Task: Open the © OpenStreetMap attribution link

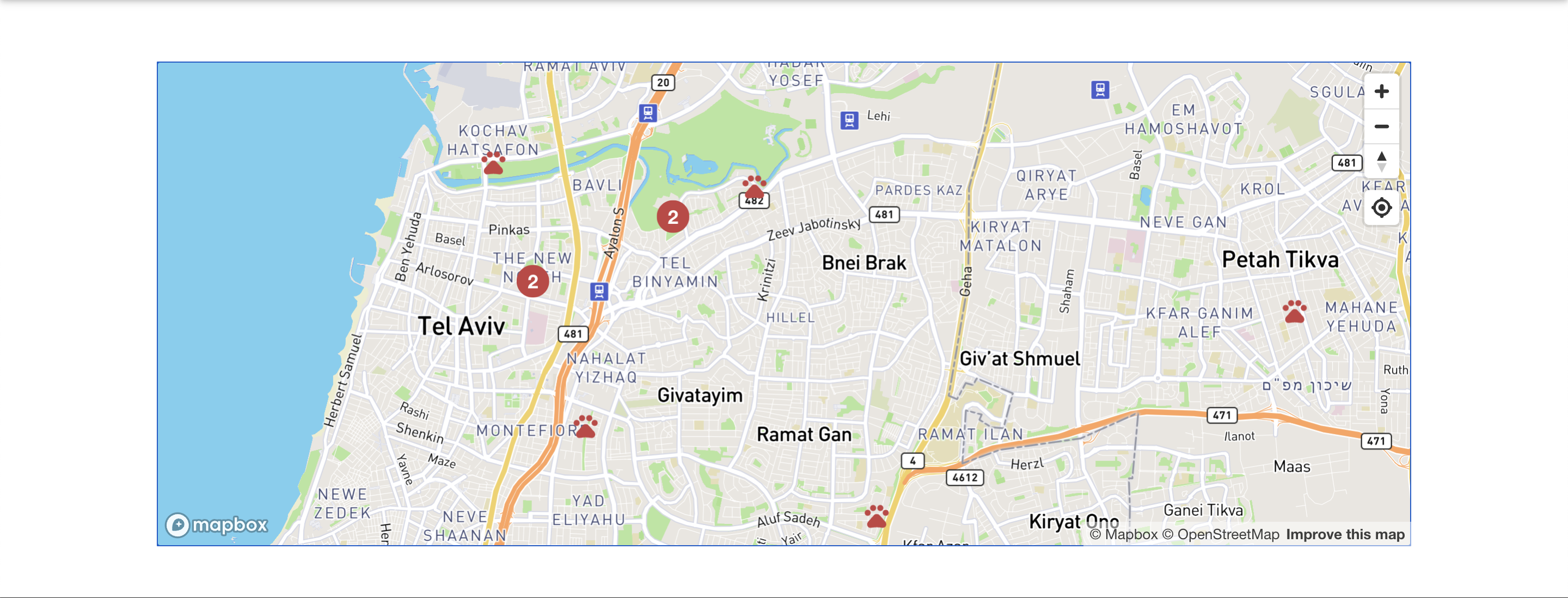Action: click(1221, 534)
